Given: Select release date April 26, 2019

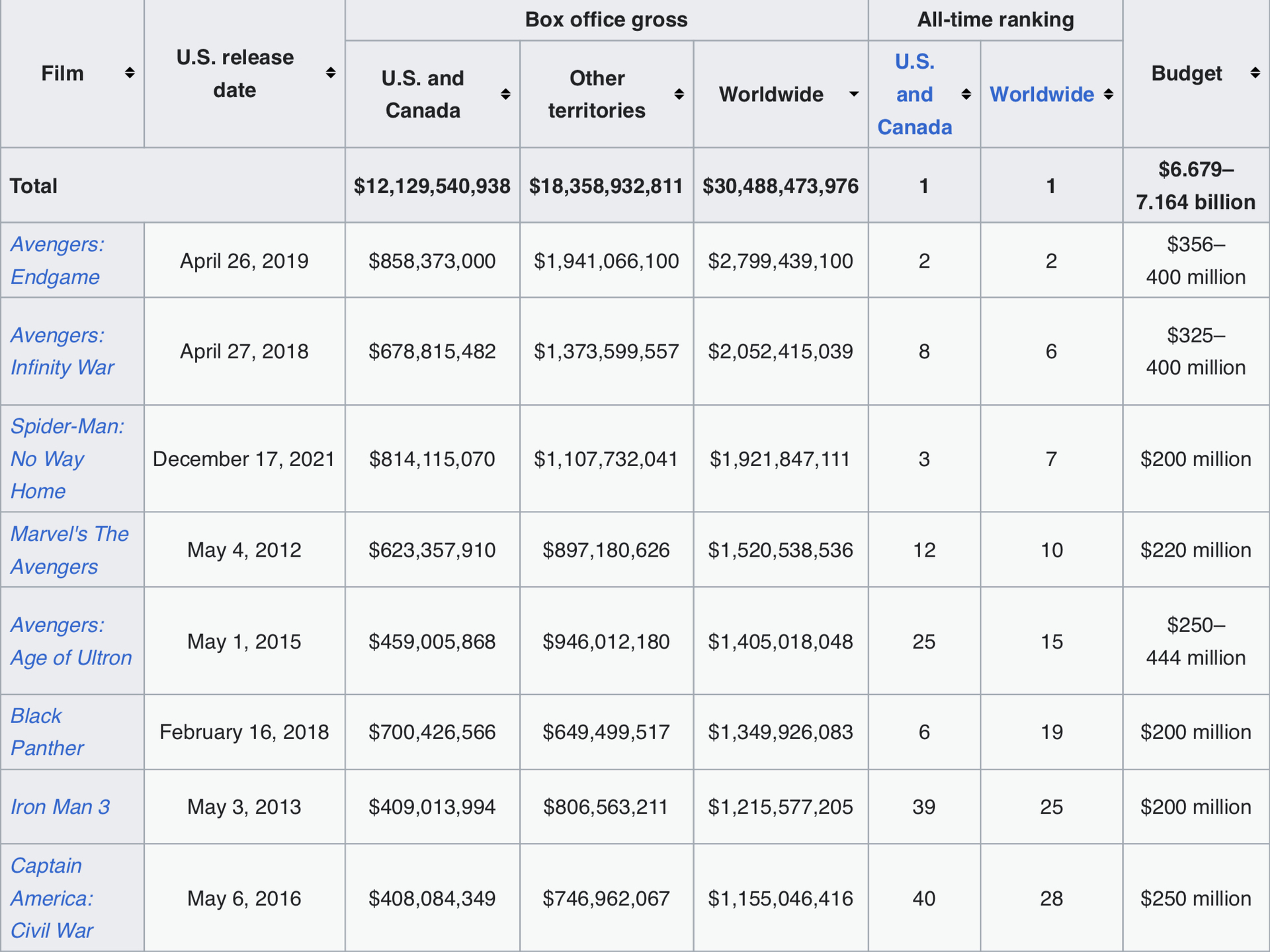Looking at the screenshot, I should pos(244,260).
